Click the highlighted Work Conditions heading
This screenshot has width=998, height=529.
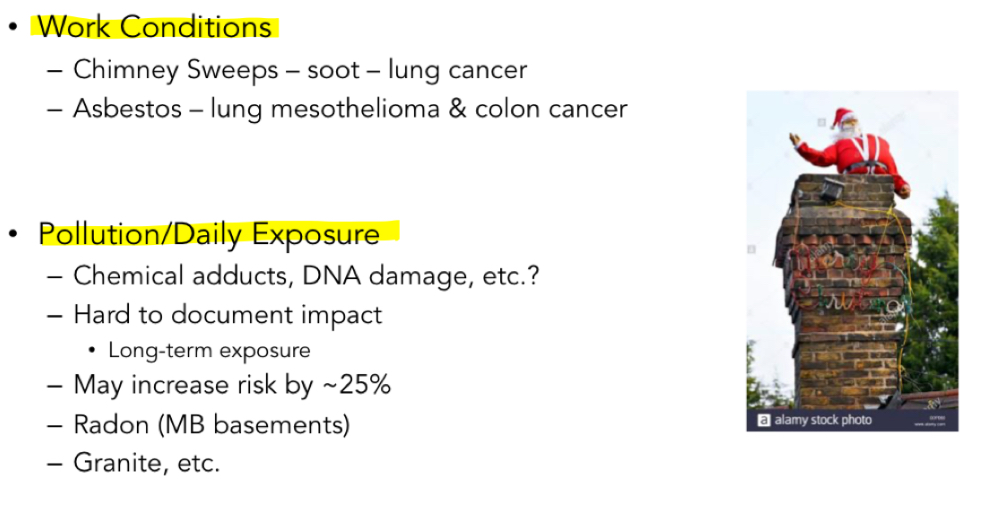point(155,27)
